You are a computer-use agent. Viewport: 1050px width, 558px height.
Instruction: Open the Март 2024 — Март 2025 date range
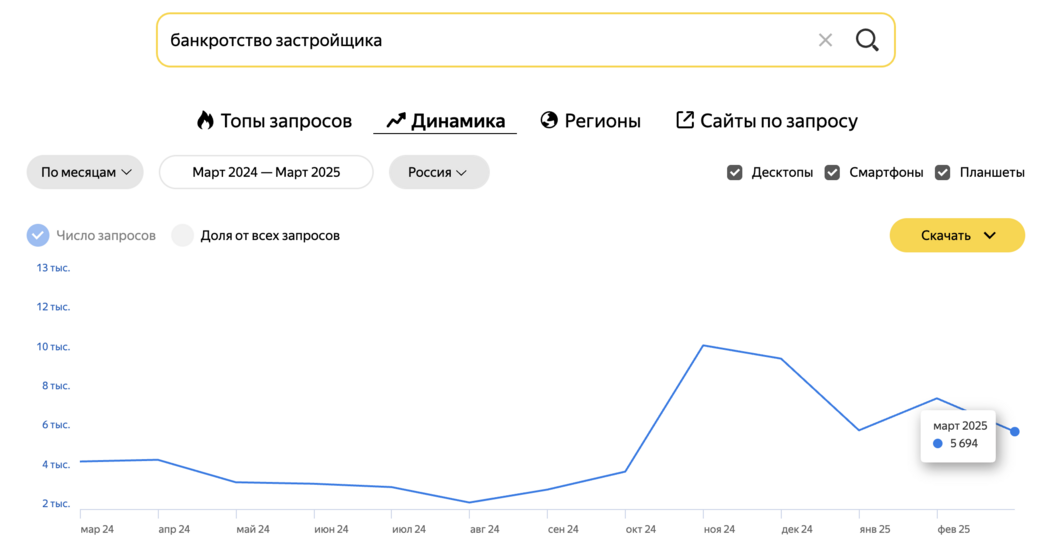[266, 172]
